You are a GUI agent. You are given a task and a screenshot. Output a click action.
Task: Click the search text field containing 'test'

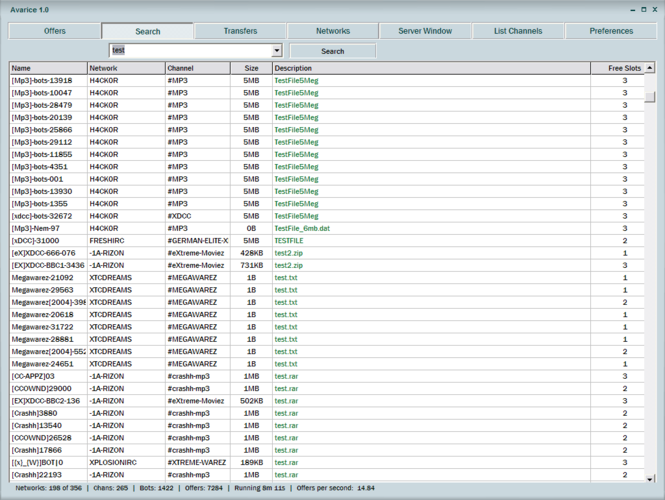[190, 50]
